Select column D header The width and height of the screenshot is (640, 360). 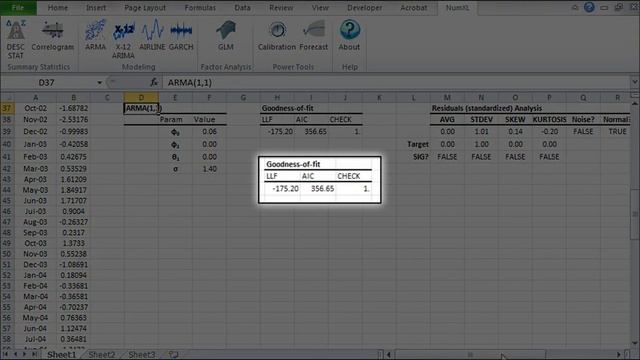click(x=141, y=98)
